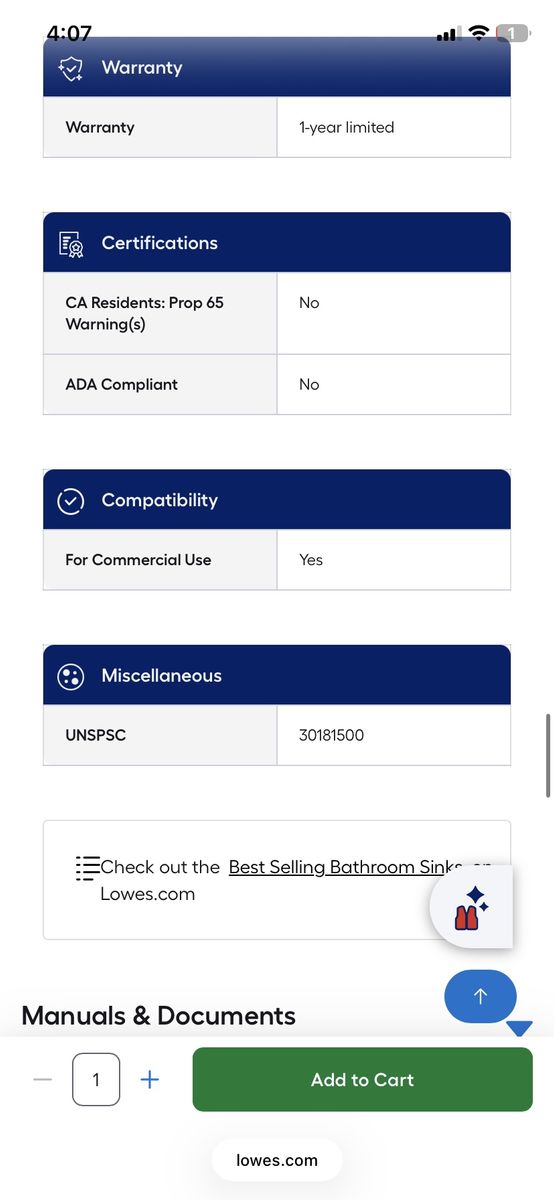Collapse the Certifications section header
This screenshot has width=554, height=1200.
click(277, 243)
